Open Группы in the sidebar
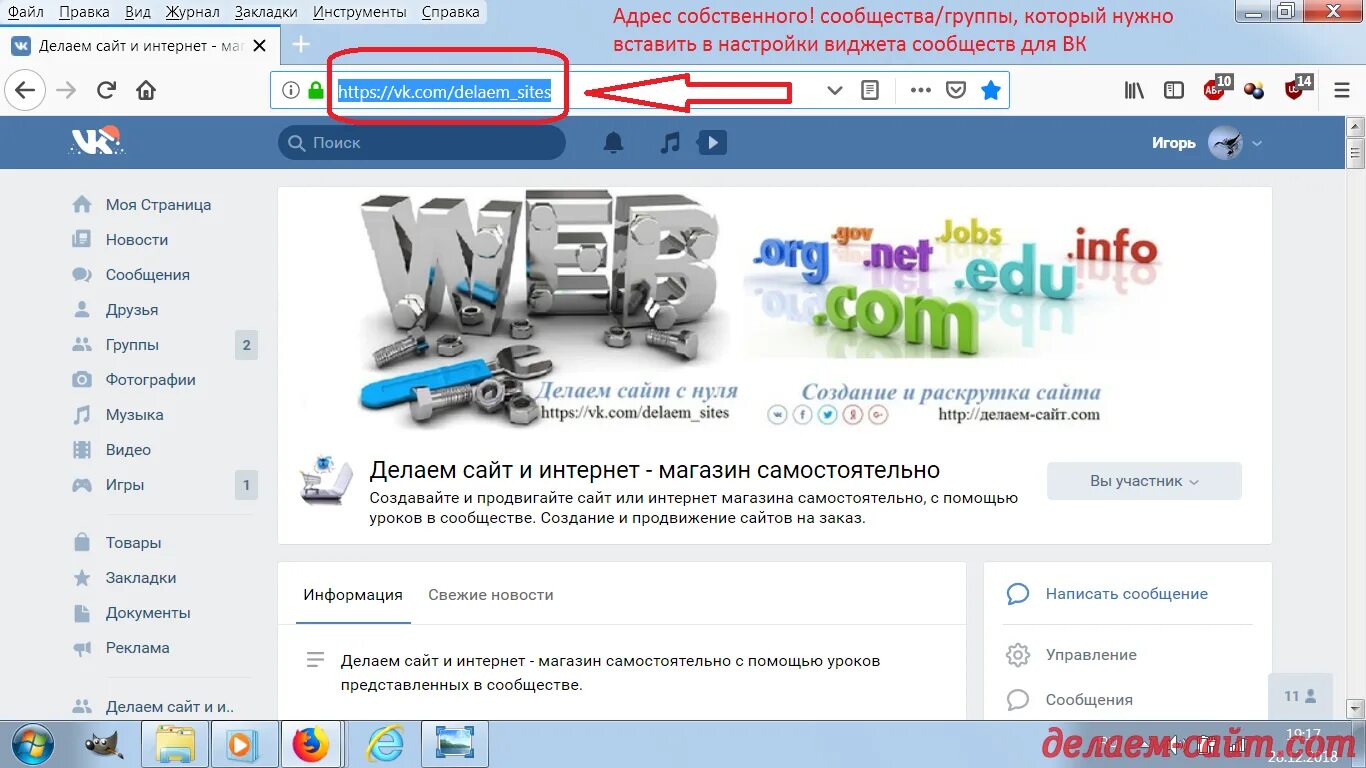The image size is (1366, 768). [x=132, y=344]
